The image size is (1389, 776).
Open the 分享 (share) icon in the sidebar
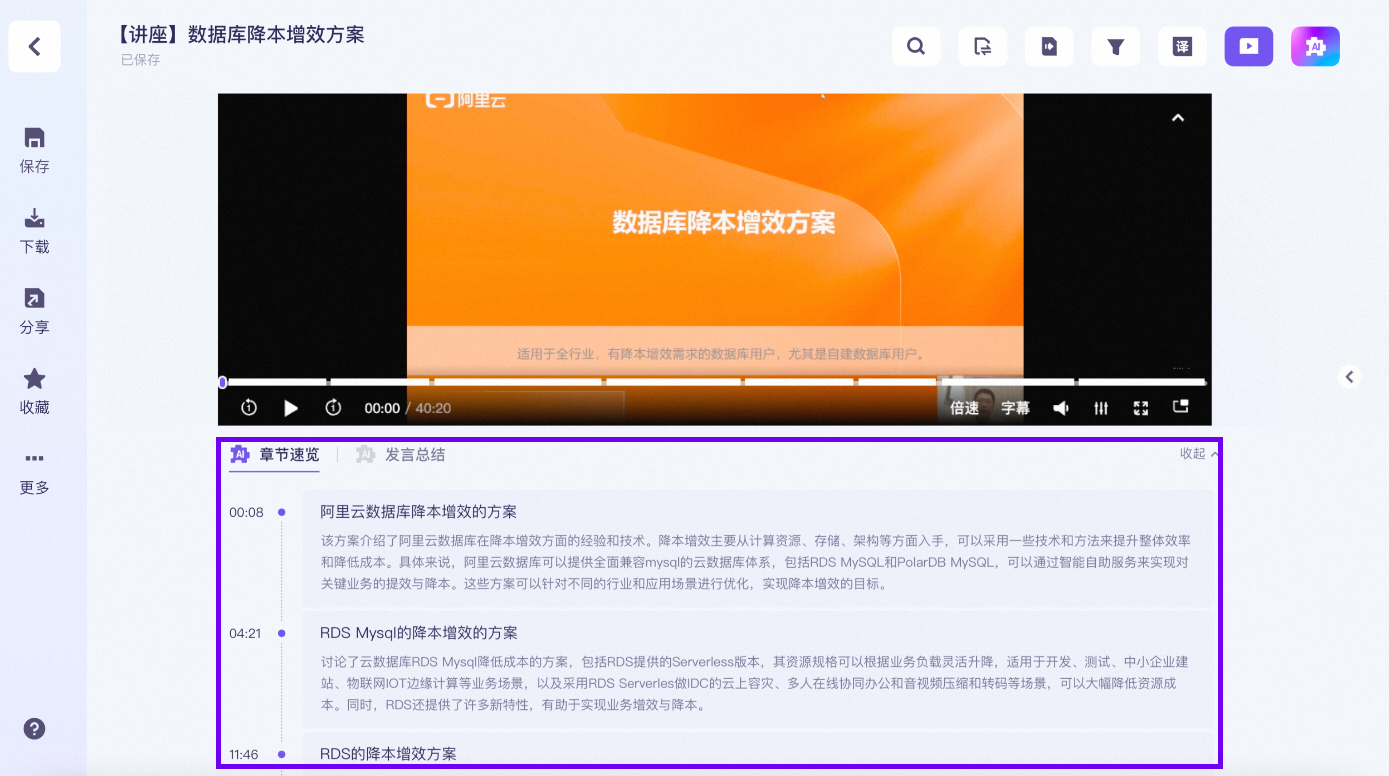pos(34,307)
